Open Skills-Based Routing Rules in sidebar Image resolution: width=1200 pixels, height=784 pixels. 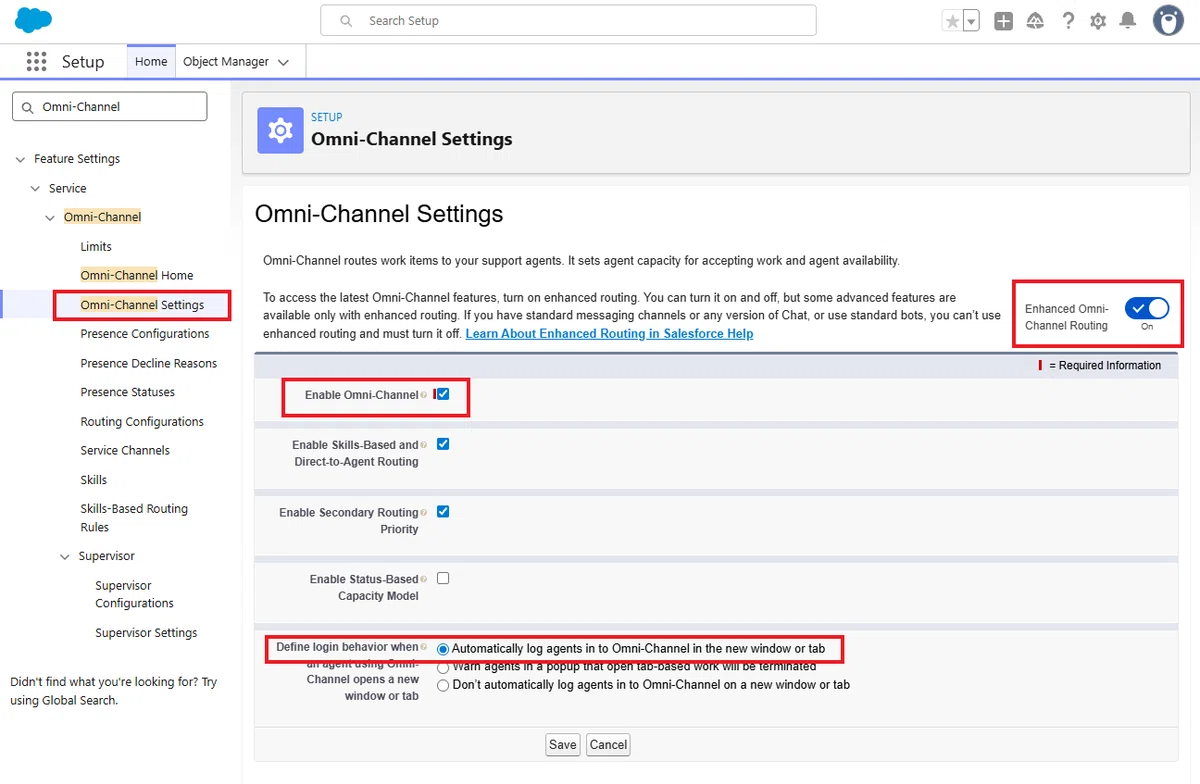click(134, 518)
